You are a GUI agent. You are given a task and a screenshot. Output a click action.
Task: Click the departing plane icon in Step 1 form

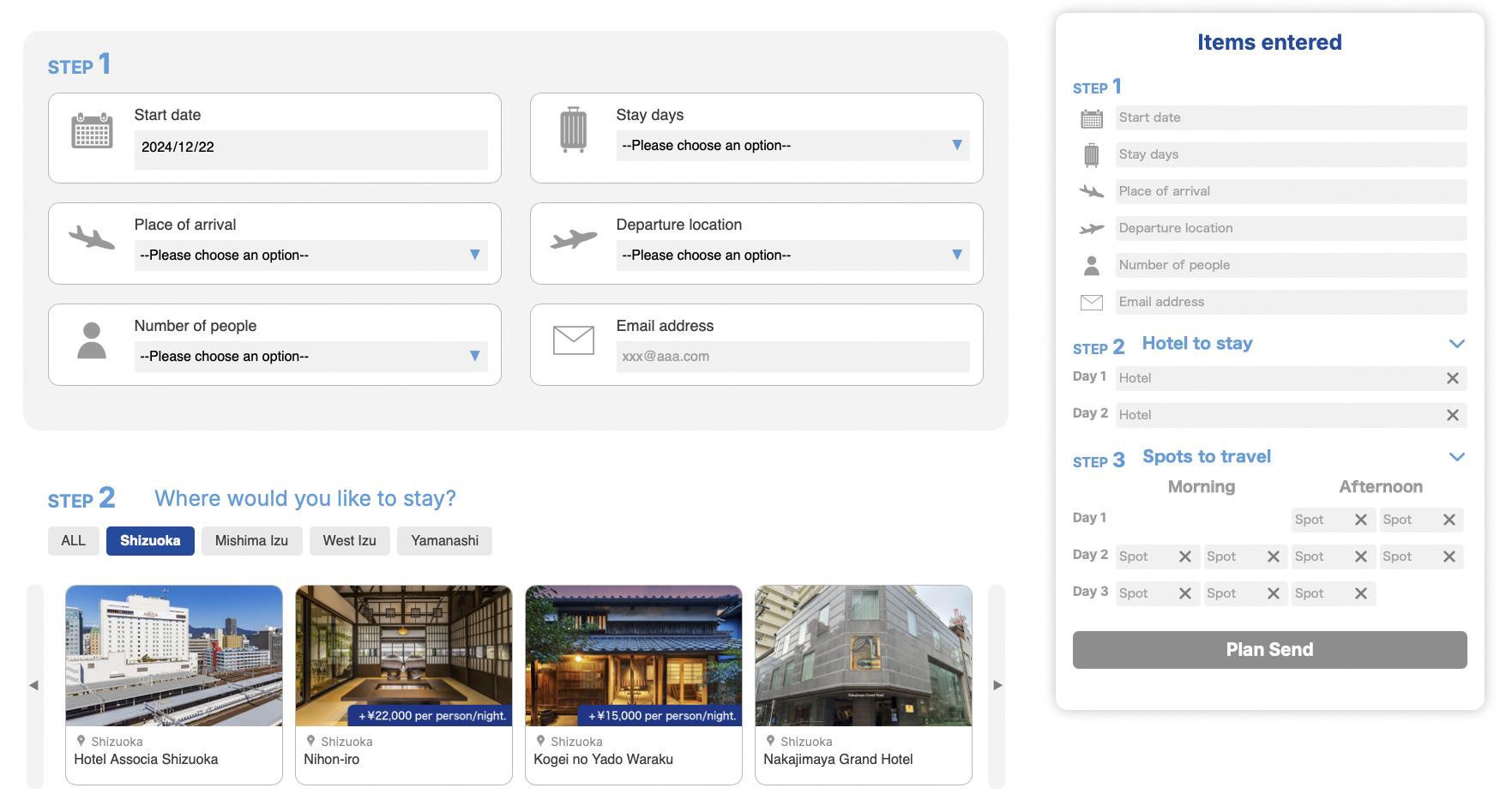[573, 239]
